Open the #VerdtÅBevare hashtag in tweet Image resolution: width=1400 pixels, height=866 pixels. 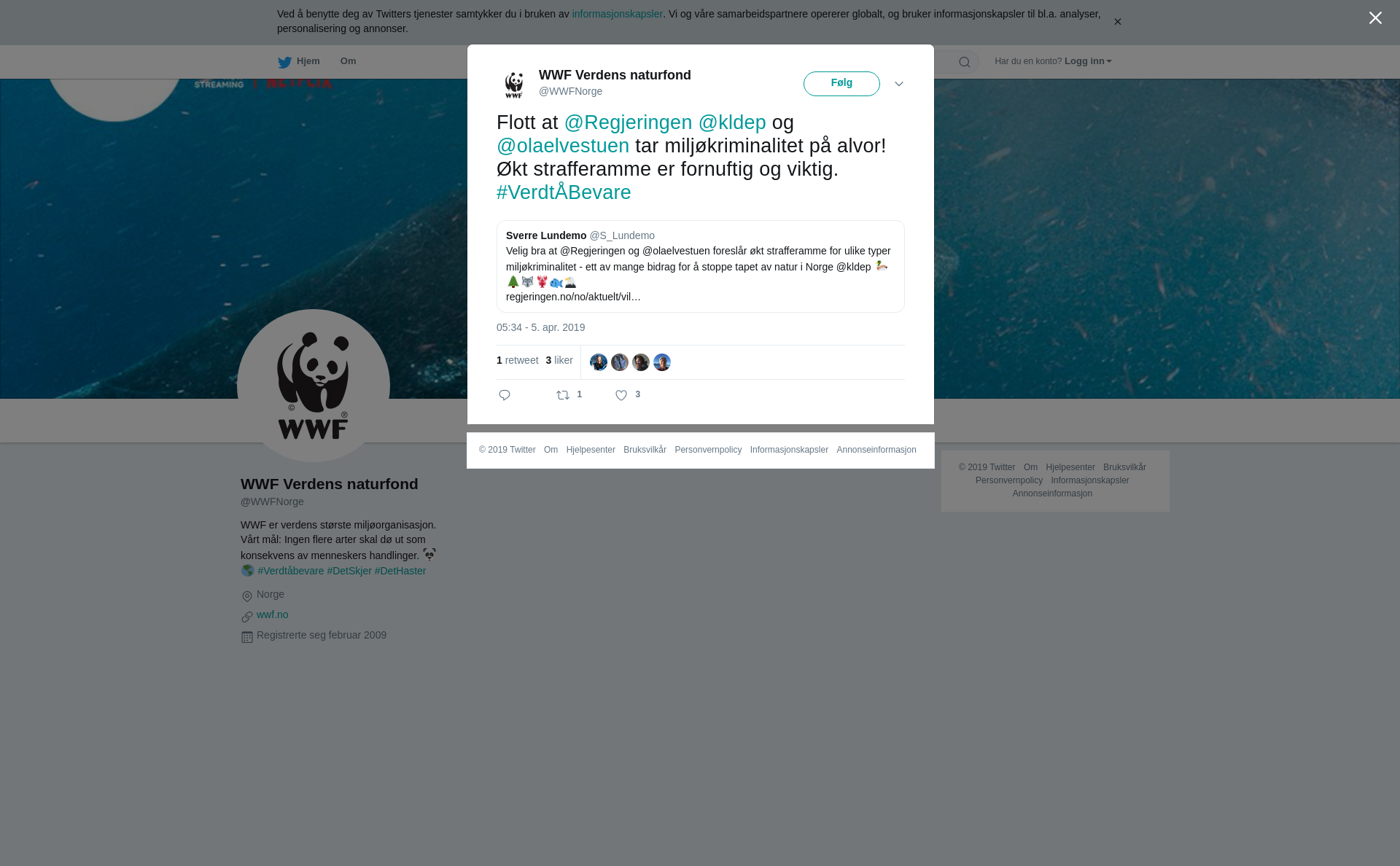coord(564,192)
